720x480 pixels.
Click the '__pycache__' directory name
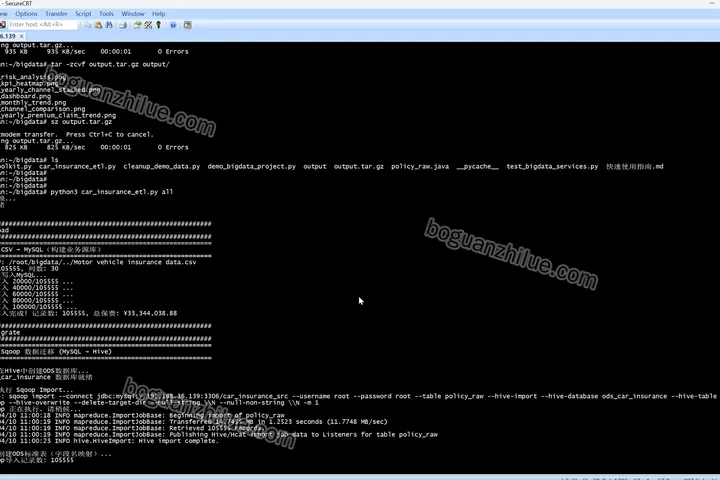click(478, 166)
